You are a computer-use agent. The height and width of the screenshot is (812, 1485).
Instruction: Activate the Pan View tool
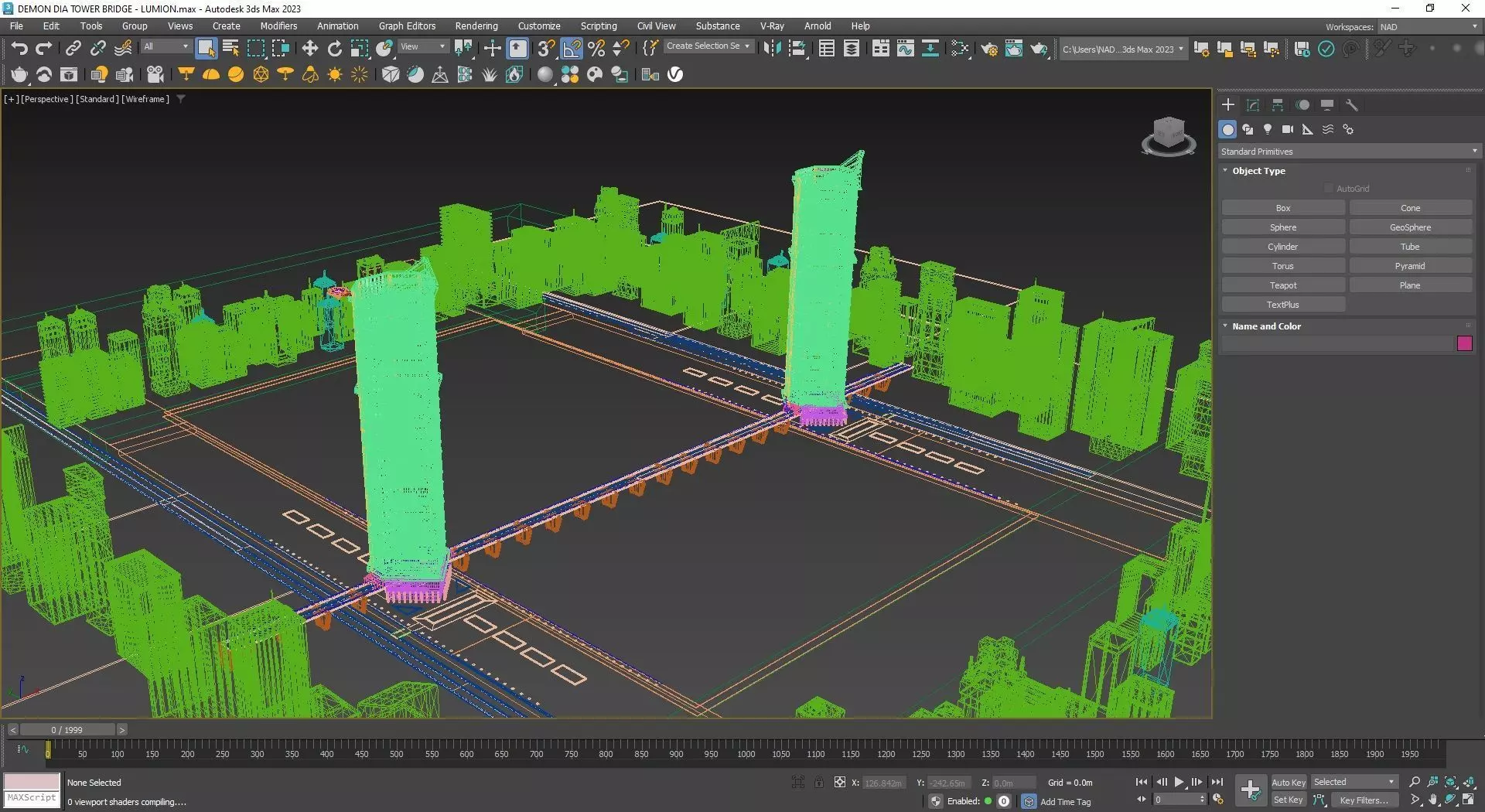click(1433, 800)
